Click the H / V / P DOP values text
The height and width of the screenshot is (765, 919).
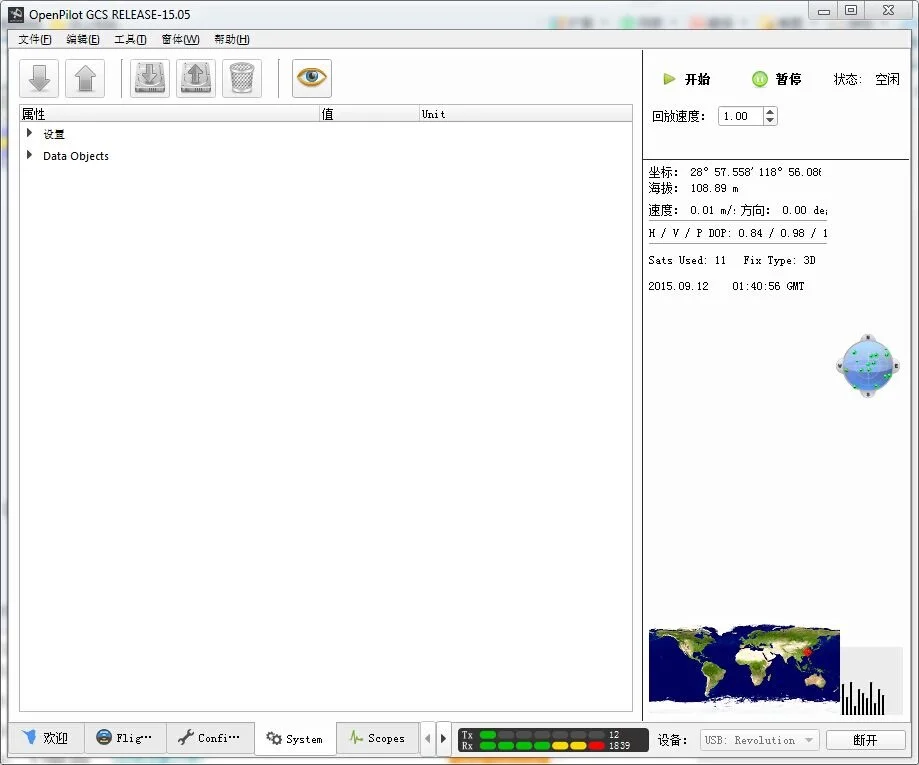[x=738, y=233]
